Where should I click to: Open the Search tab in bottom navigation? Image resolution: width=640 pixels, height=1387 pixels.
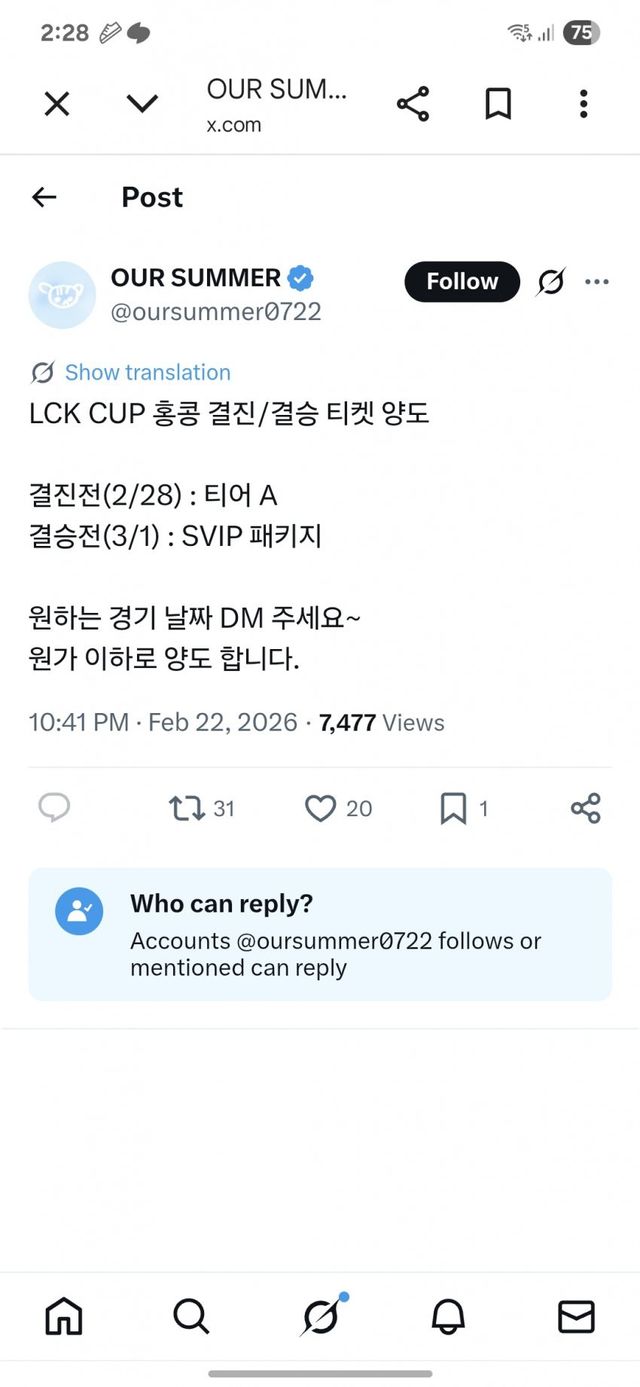[191, 1317]
